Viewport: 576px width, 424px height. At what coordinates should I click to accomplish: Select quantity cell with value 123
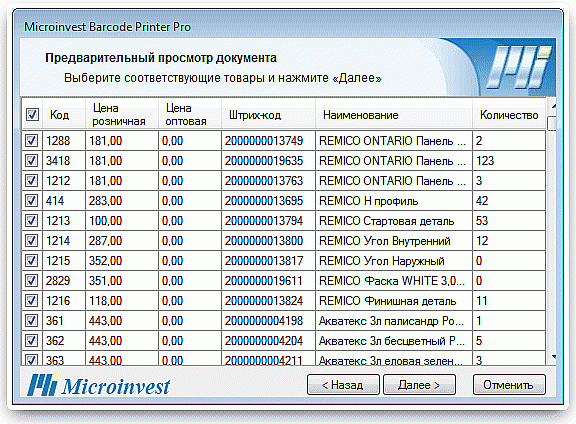point(509,160)
